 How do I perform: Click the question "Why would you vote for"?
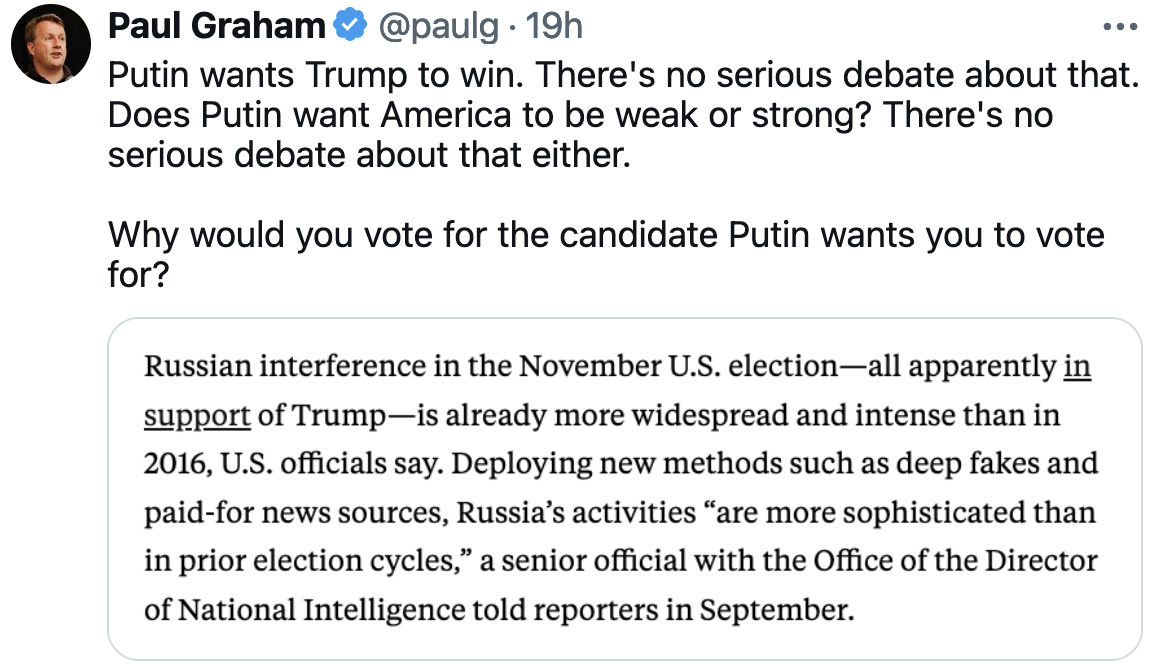(x=605, y=235)
